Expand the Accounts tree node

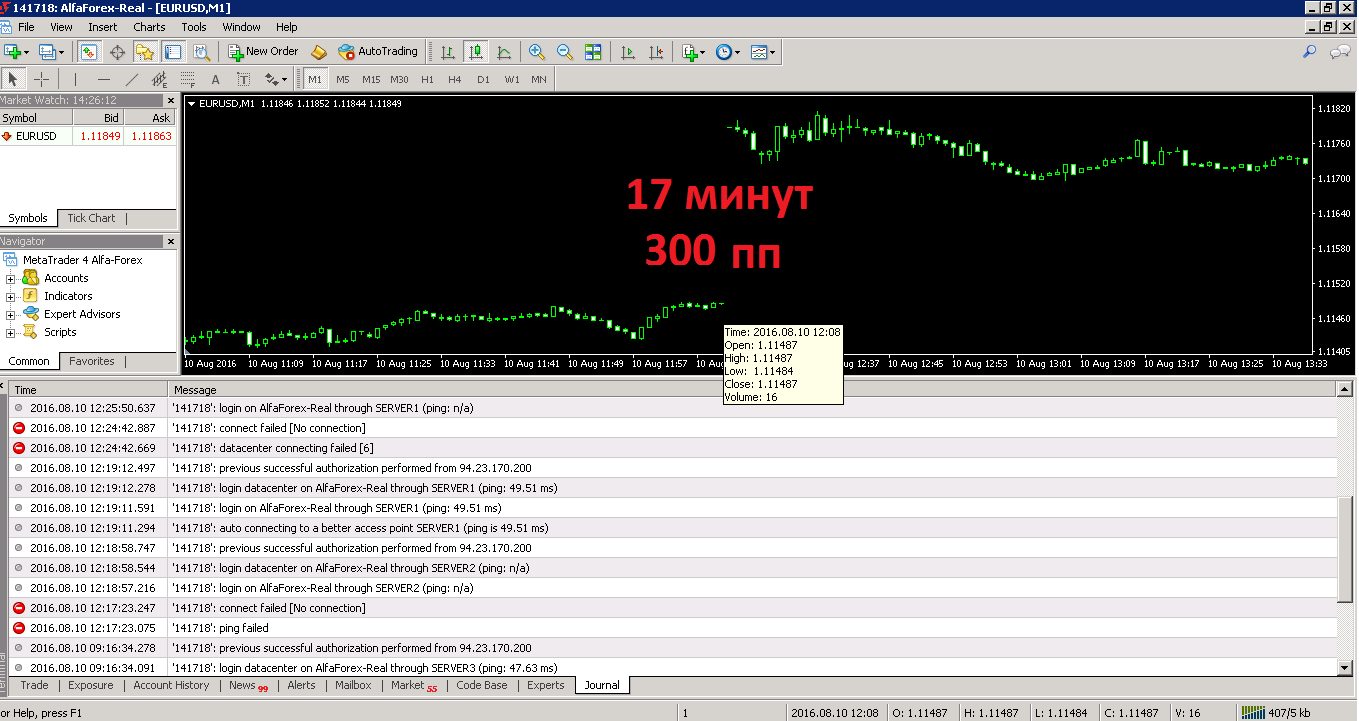[x=11, y=278]
